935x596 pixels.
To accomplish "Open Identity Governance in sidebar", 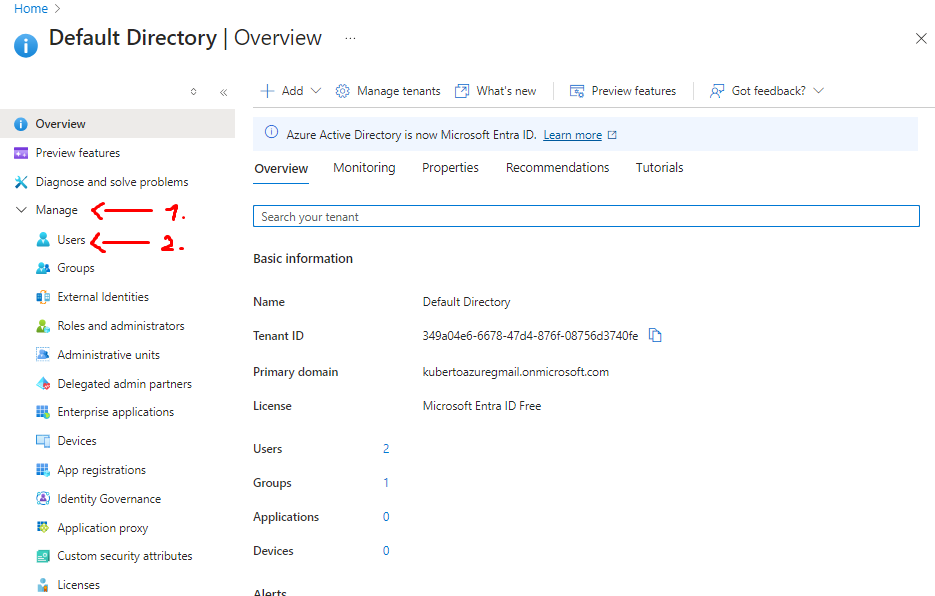I will 109,499.
